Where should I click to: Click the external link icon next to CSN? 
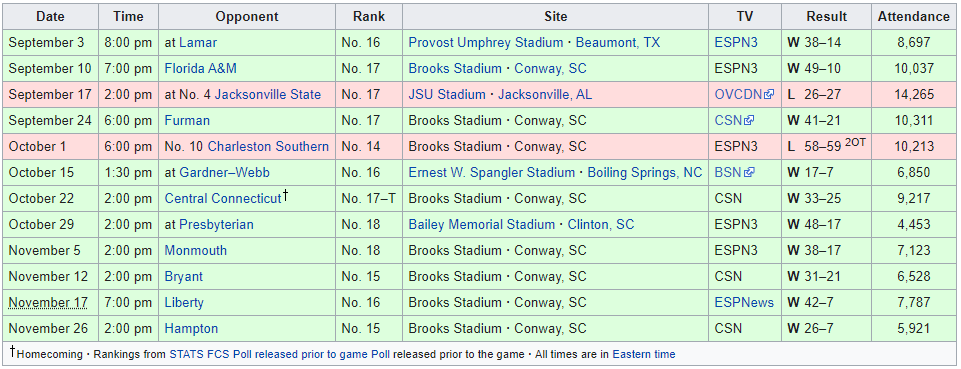point(749,121)
